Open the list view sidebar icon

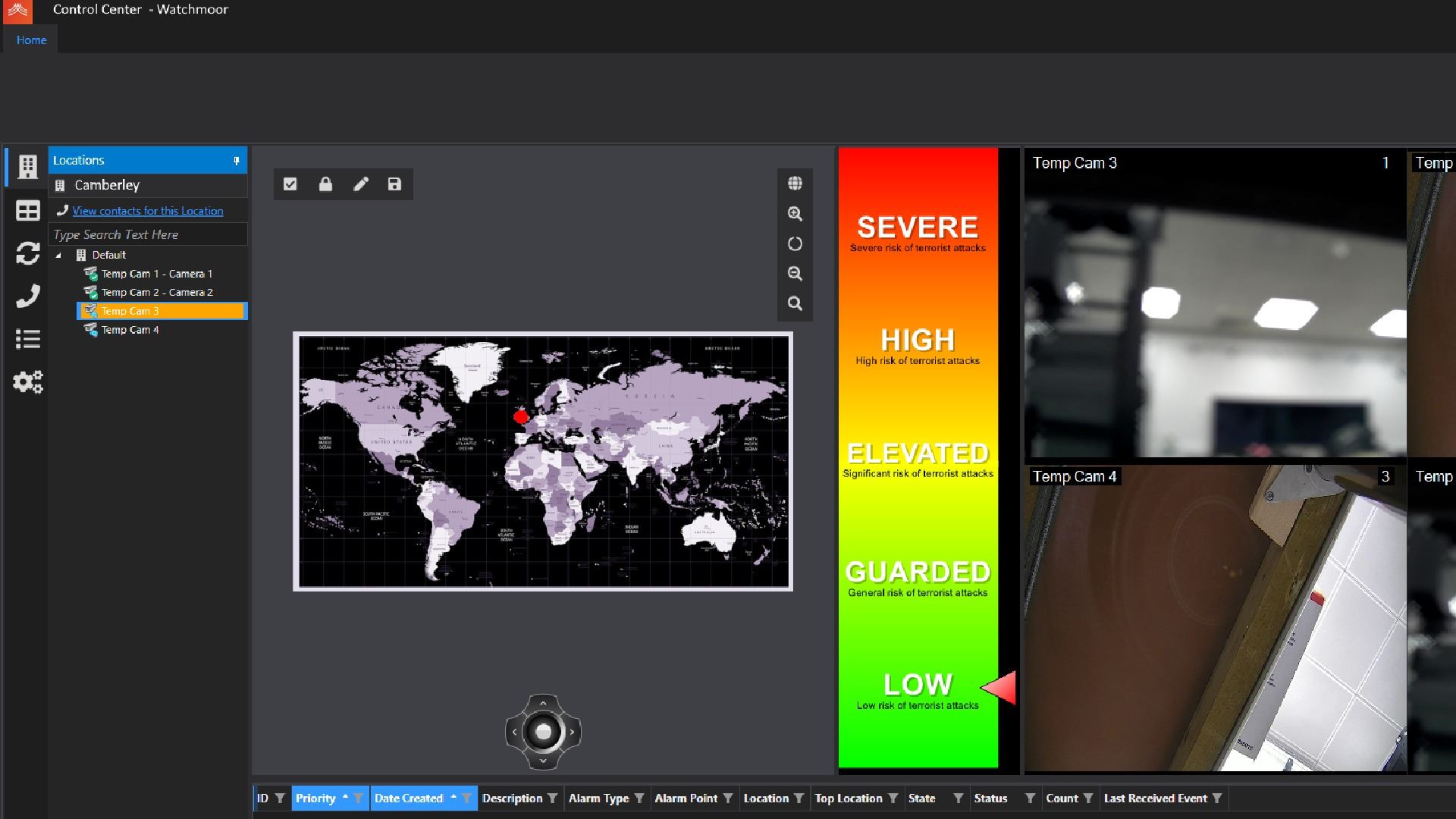point(27,339)
